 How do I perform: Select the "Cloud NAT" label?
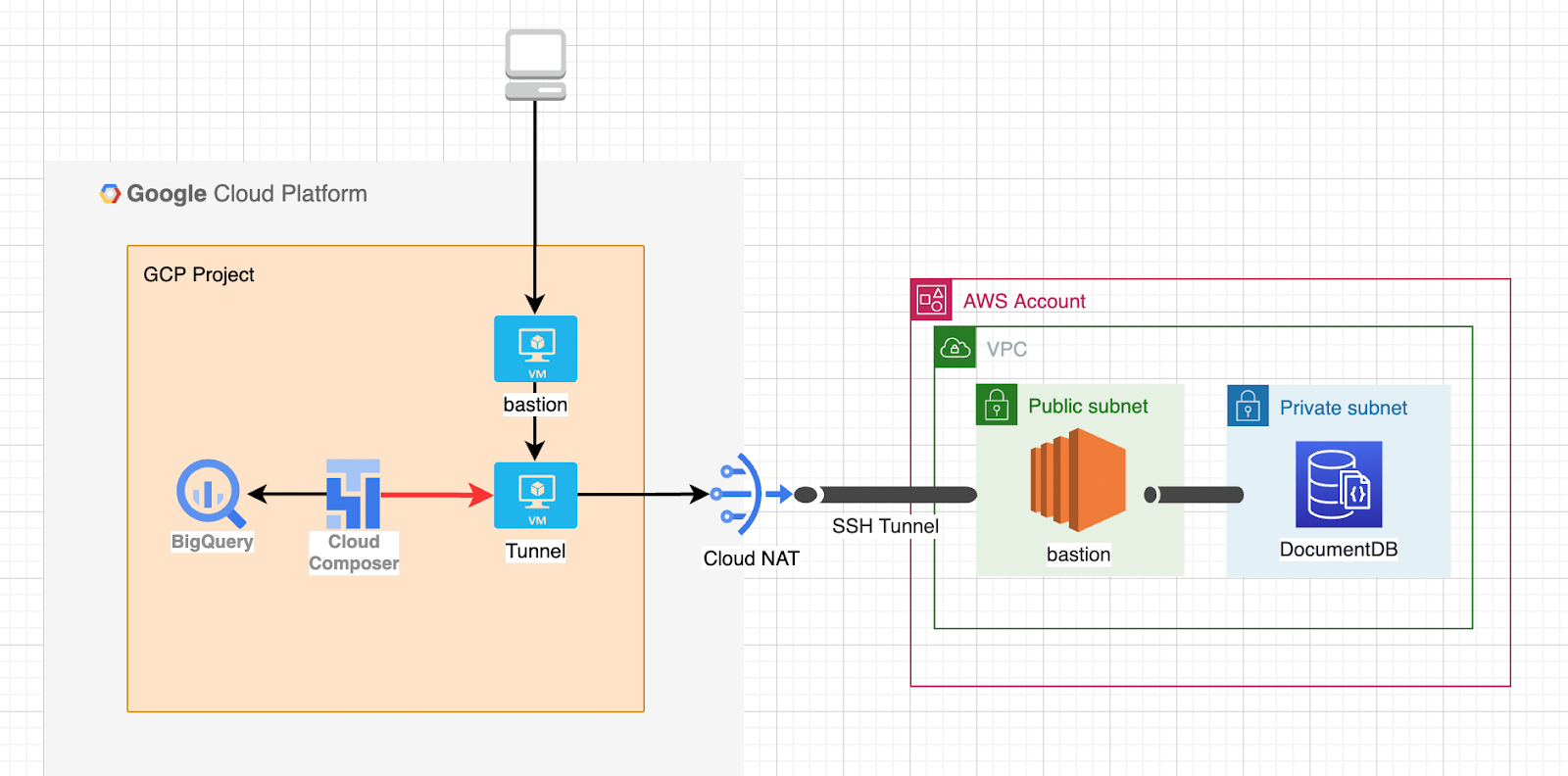click(752, 558)
